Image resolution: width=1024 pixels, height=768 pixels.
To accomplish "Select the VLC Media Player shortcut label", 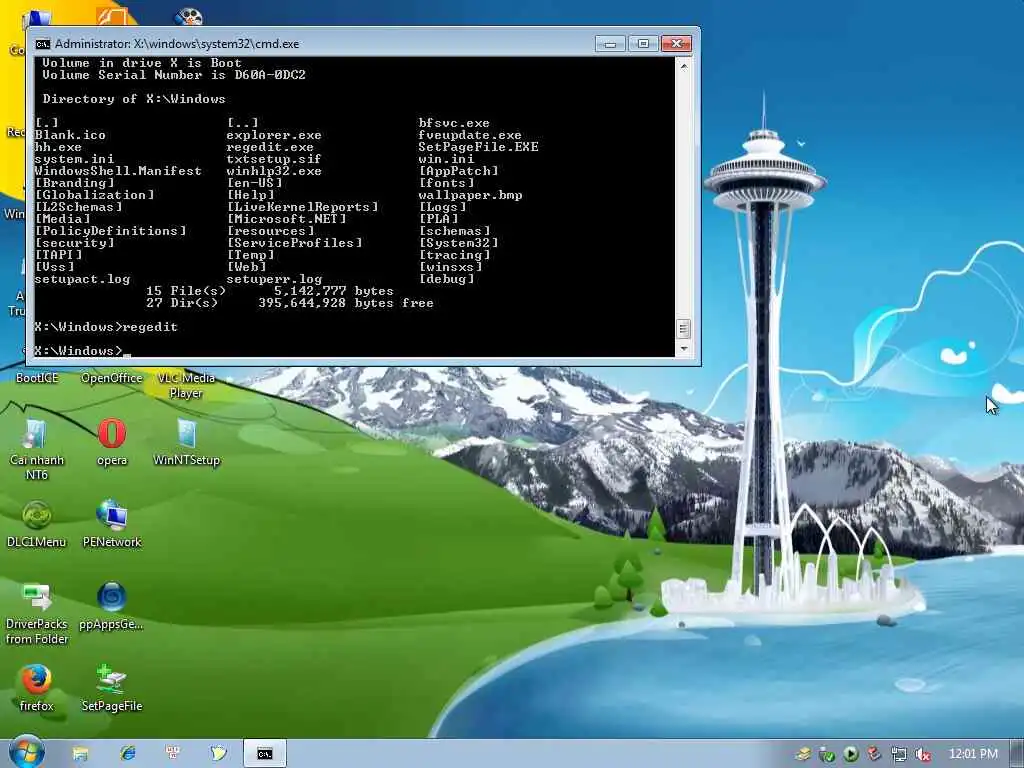I will pos(186,385).
